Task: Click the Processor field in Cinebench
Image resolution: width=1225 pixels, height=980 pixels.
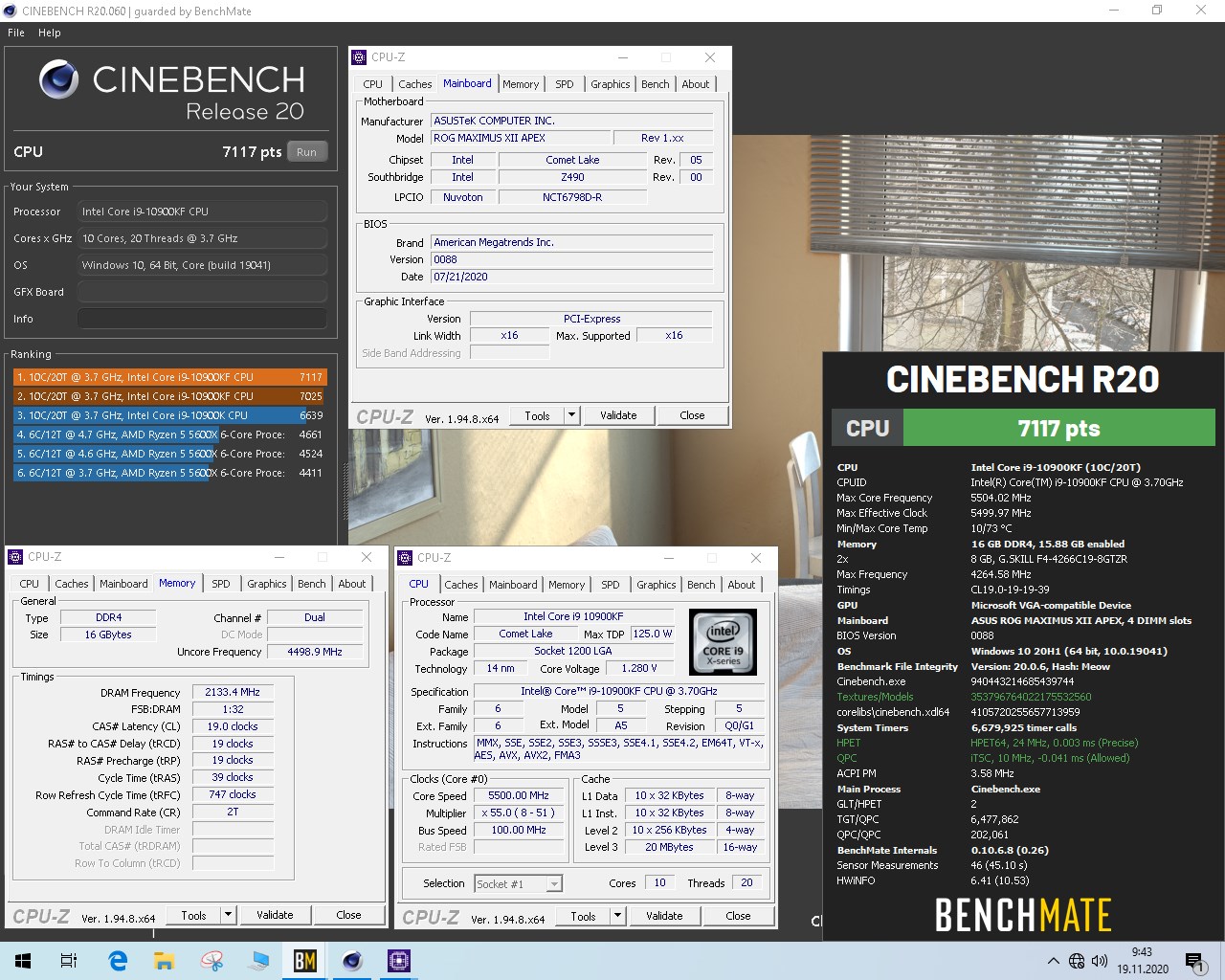Action: pyautogui.click(x=202, y=212)
